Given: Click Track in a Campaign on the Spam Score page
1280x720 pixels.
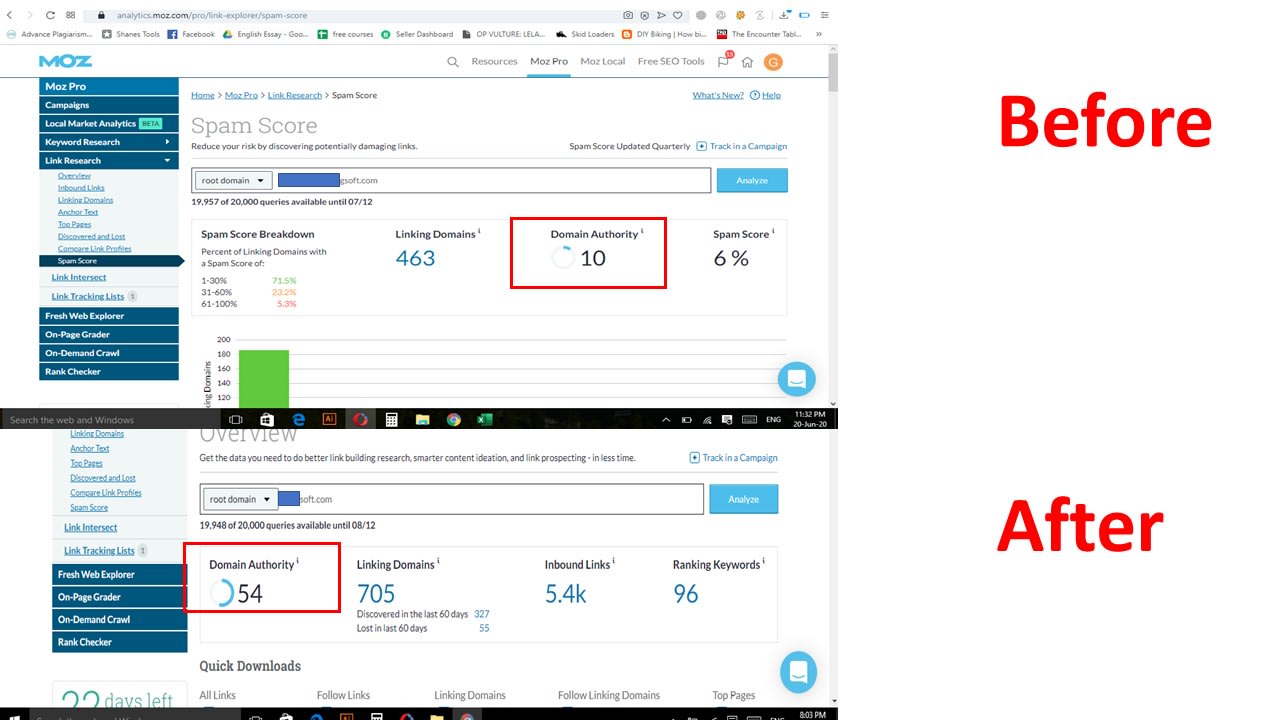Looking at the screenshot, I should (x=742, y=146).
